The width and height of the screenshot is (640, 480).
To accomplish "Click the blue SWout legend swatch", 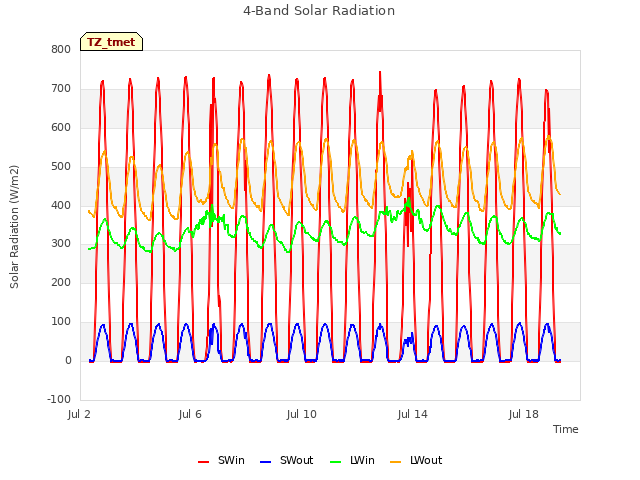I will tap(266, 462).
